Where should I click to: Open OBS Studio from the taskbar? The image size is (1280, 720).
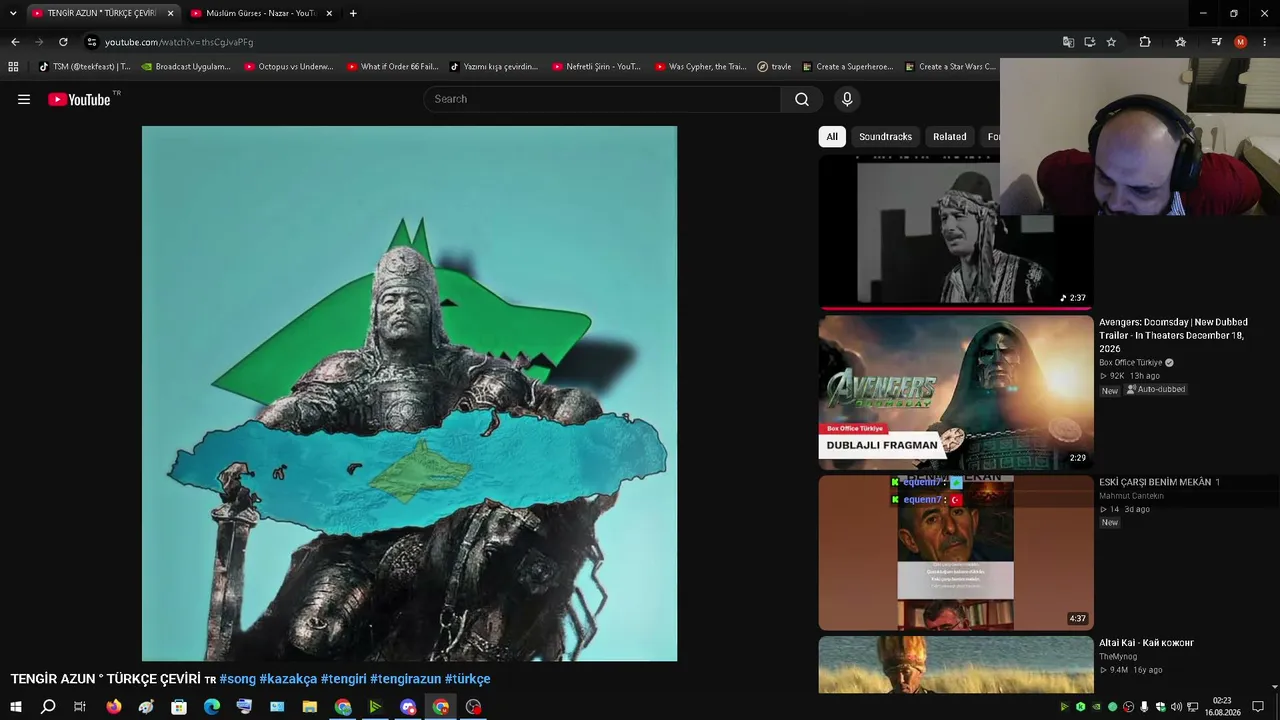click(x=473, y=707)
